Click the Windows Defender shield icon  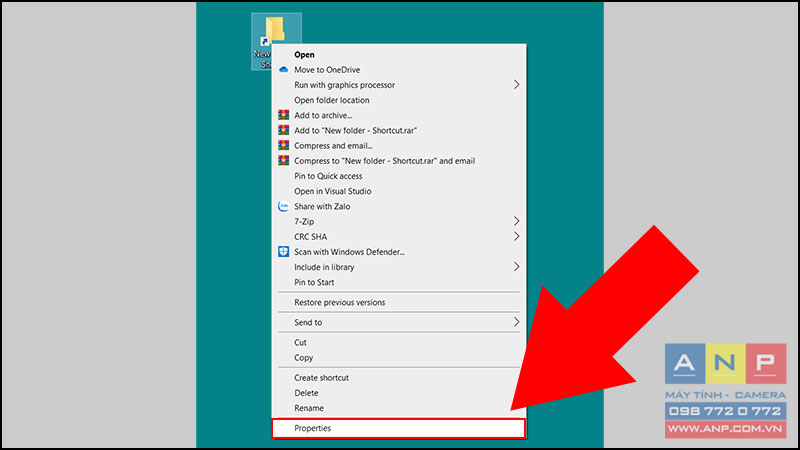point(284,252)
